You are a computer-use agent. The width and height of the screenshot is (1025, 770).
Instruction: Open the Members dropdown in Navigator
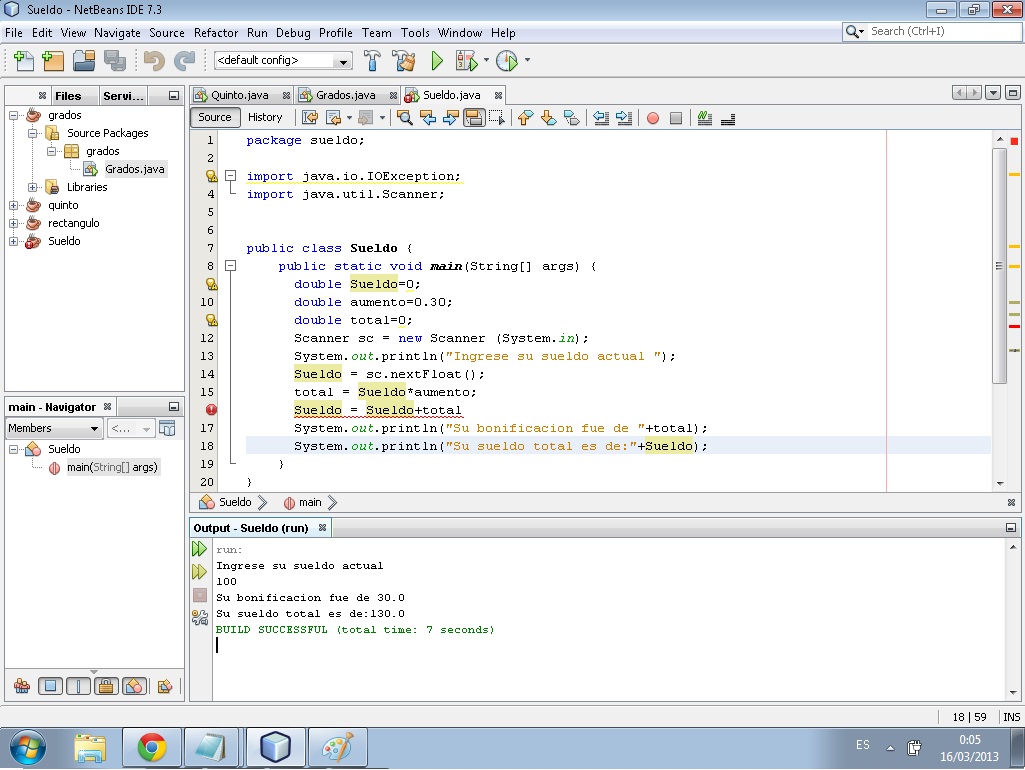pyautogui.click(x=53, y=428)
